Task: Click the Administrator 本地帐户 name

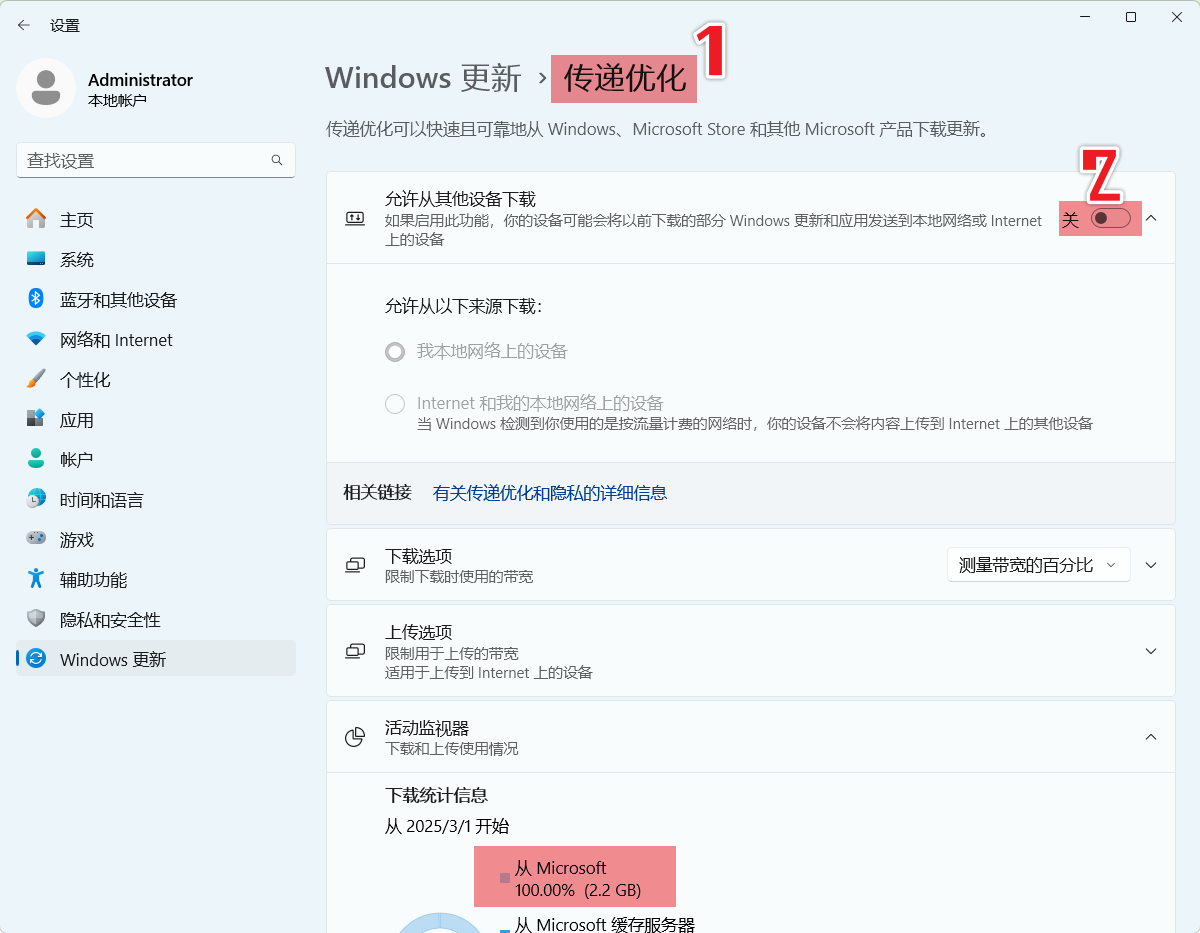Action: coord(140,89)
